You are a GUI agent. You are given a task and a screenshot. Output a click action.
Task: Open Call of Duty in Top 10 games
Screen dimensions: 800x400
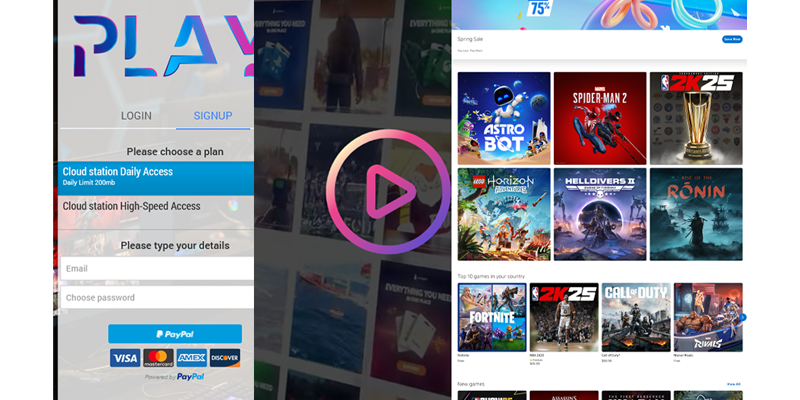click(636, 317)
